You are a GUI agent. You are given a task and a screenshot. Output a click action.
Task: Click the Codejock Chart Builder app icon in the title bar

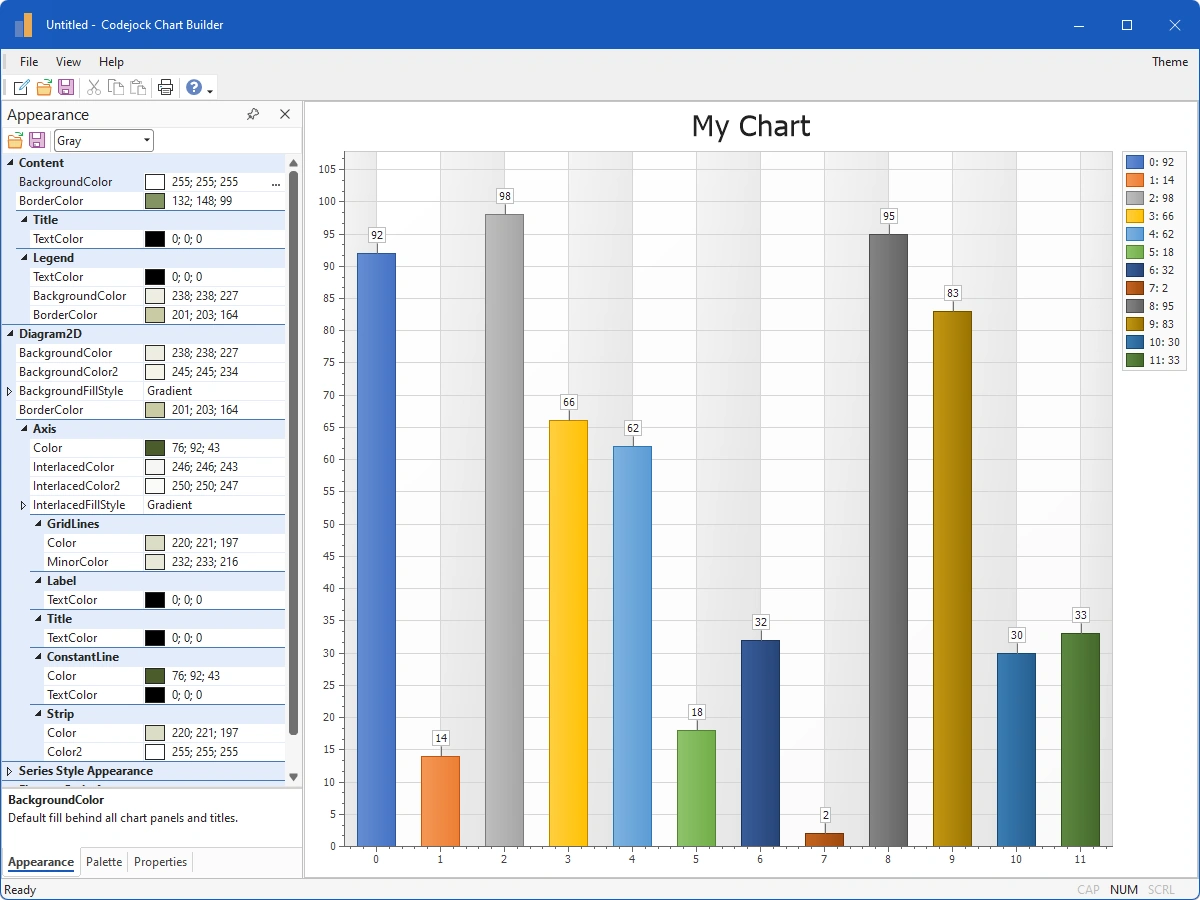(x=24, y=25)
